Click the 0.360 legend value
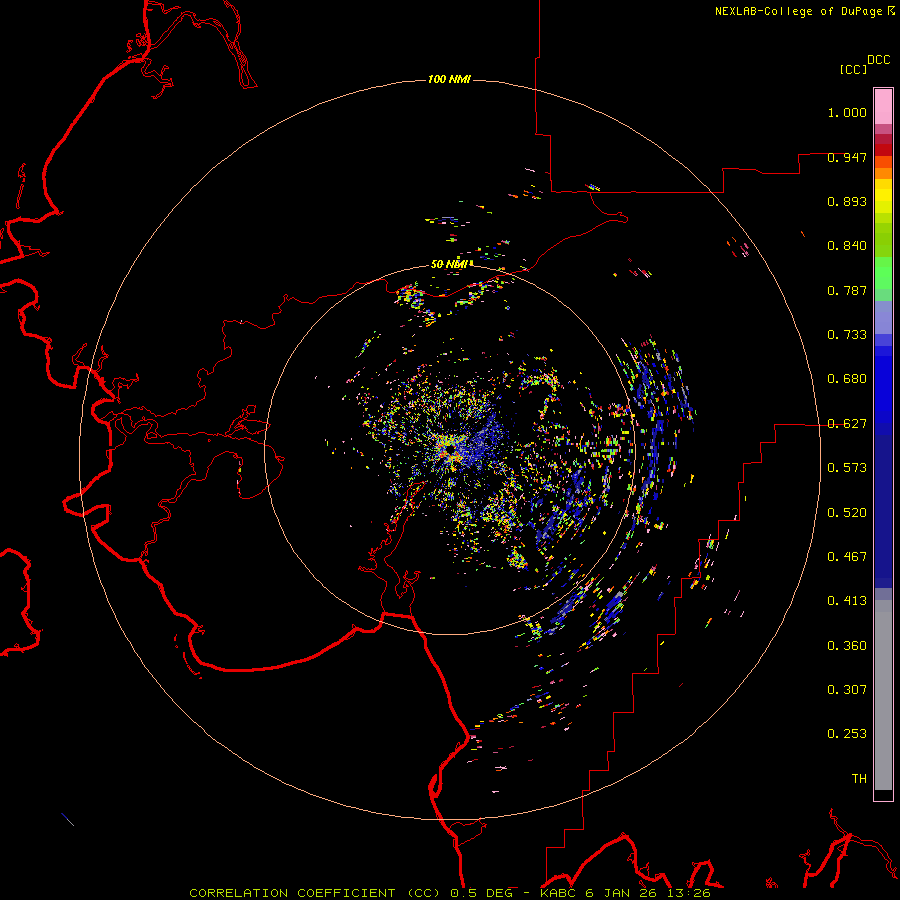The width and height of the screenshot is (900, 900). pyautogui.click(x=847, y=646)
